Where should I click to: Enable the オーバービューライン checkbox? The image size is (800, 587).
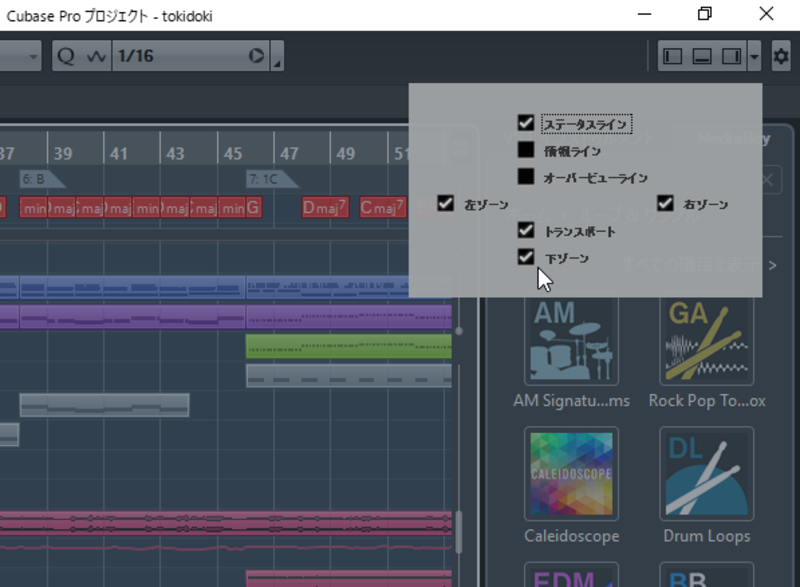[x=526, y=176]
